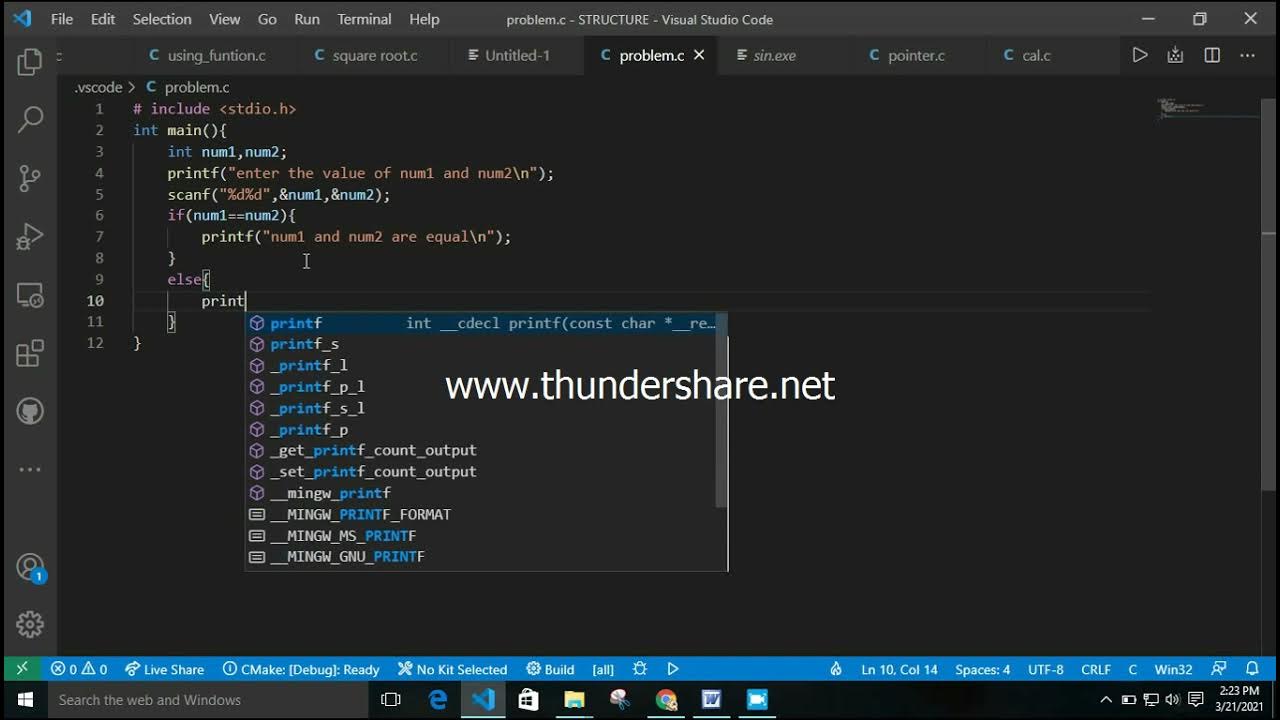Viewport: 1280px width, 720px height.
Task: Change indentation via Spaces: 4
Action: click(982, 669)
